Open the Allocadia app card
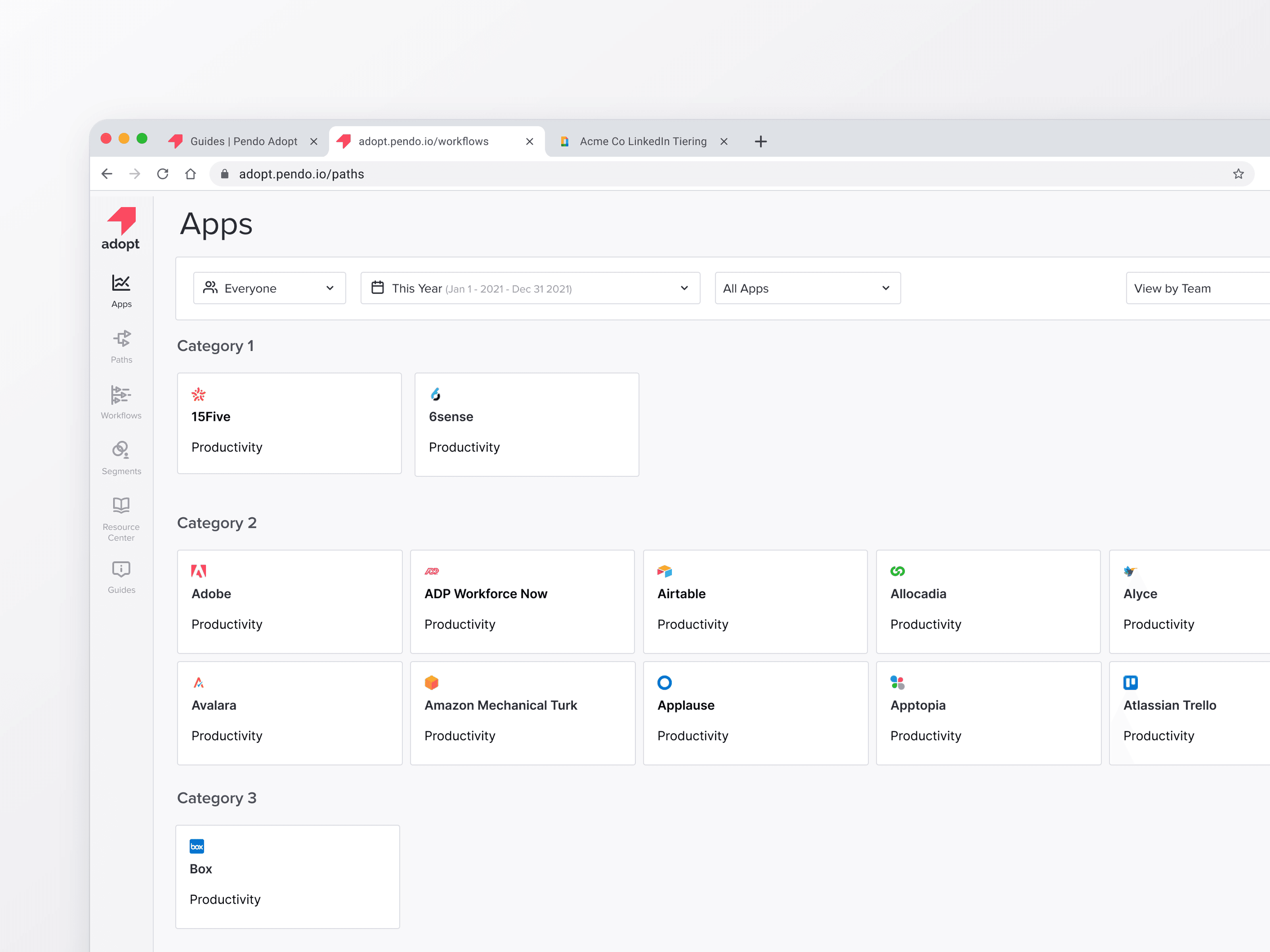1270x952 pixels. (x=988, y=601)
